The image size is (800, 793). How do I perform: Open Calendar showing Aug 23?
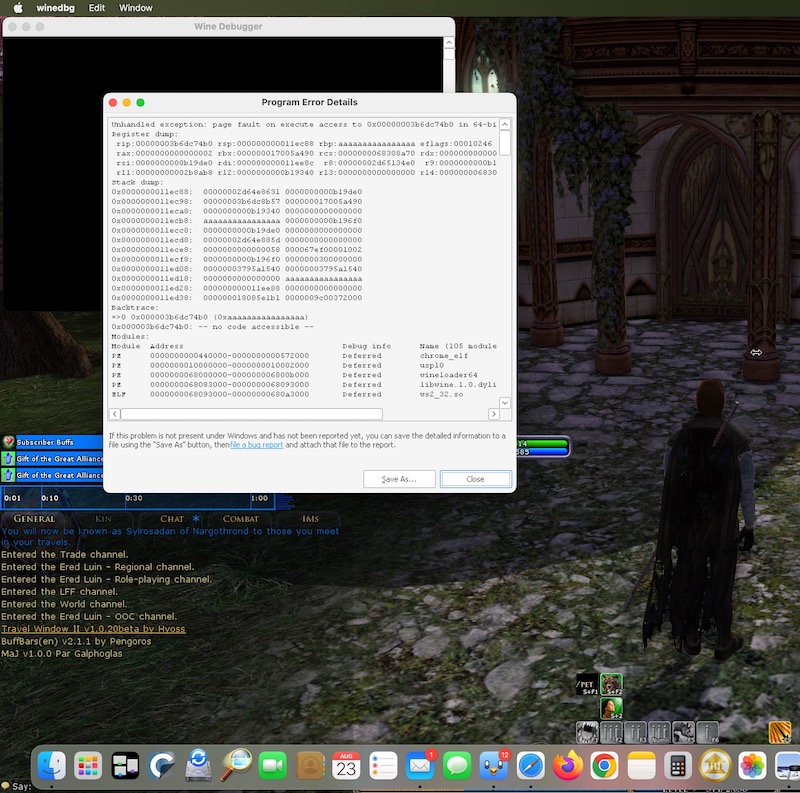pyautogui.click(x=346, y=765)
